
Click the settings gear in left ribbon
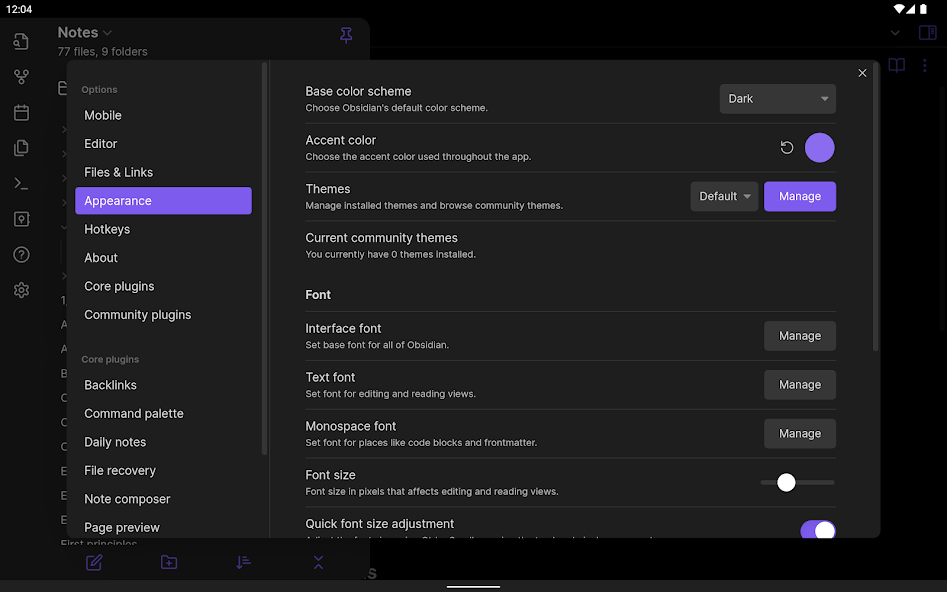pos(21,290)
